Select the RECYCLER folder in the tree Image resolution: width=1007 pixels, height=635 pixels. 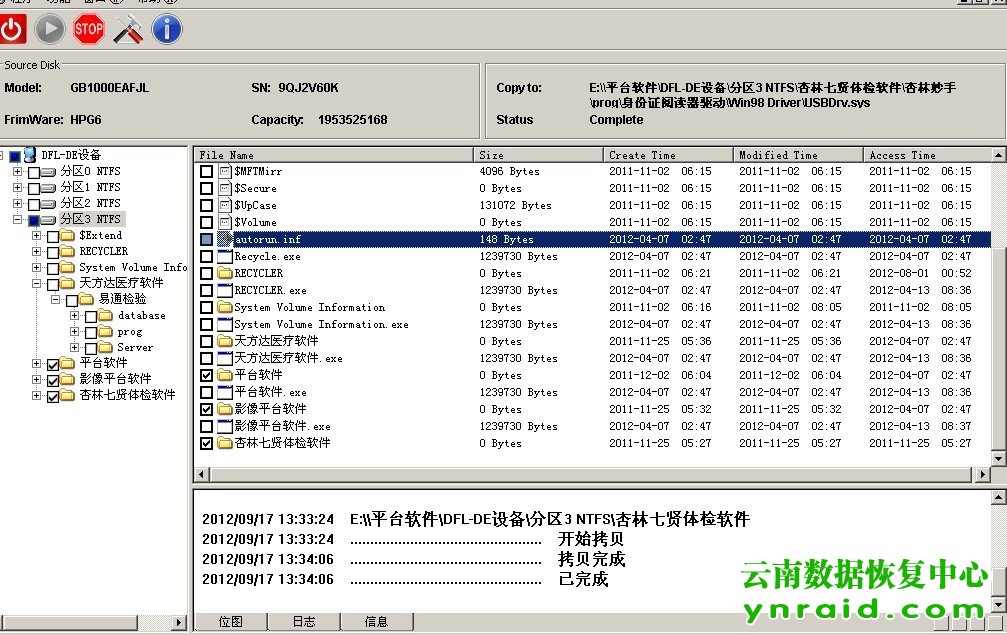coord(103,251)
